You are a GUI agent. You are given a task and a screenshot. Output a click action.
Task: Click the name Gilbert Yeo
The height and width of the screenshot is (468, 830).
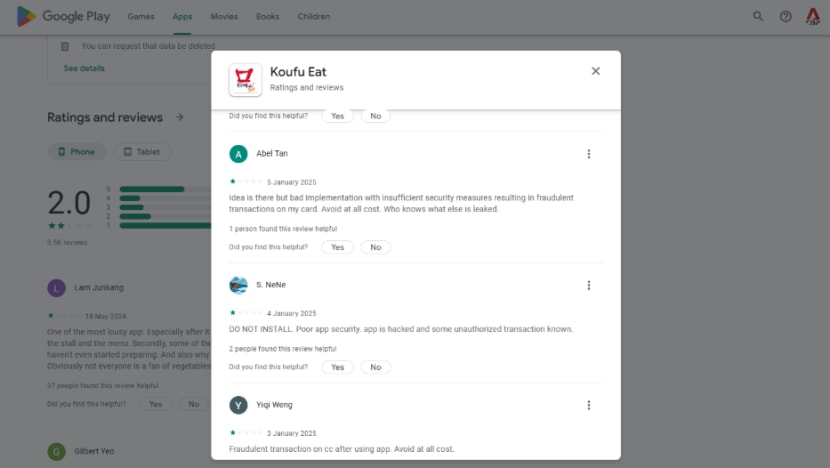[94, 451]
